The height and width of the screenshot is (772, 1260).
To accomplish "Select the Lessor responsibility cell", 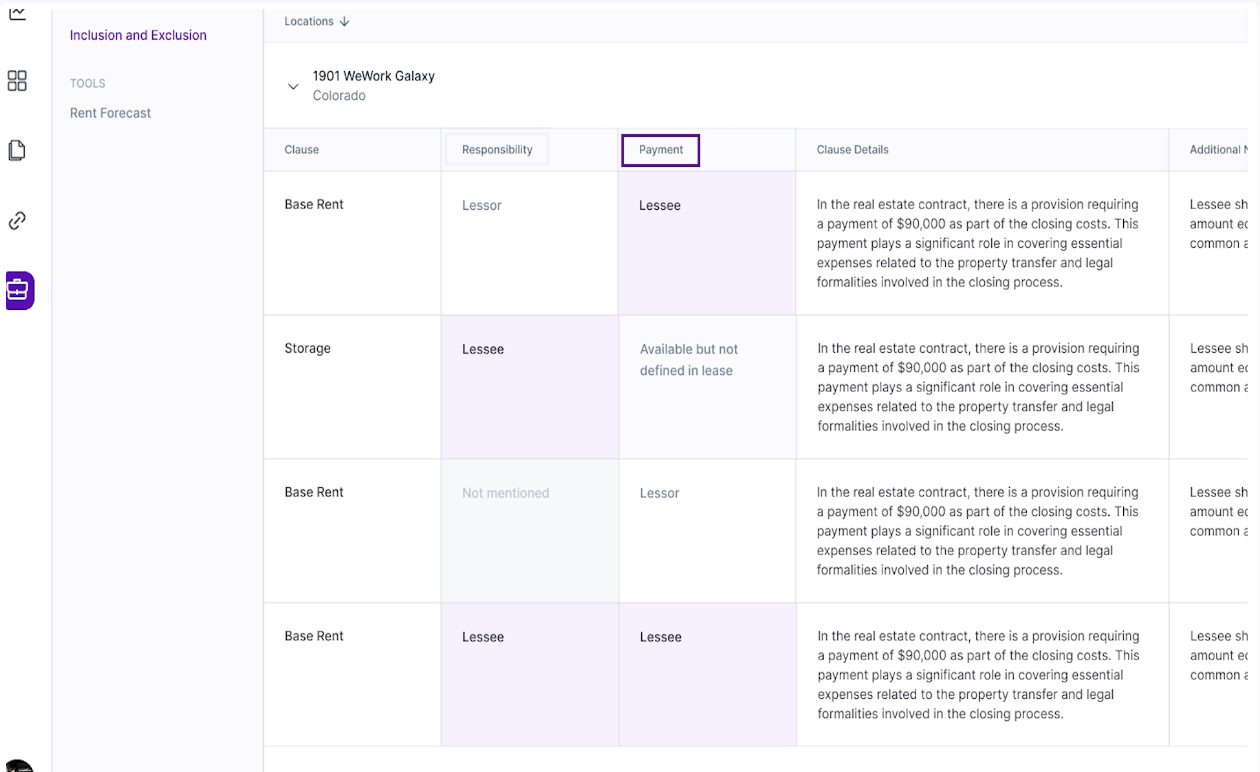I will tap(482, 205).
